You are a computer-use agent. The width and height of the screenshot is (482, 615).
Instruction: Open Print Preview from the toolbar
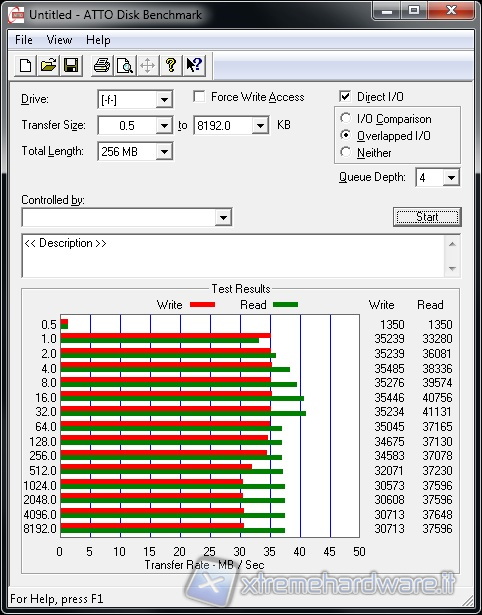(125, 65)
